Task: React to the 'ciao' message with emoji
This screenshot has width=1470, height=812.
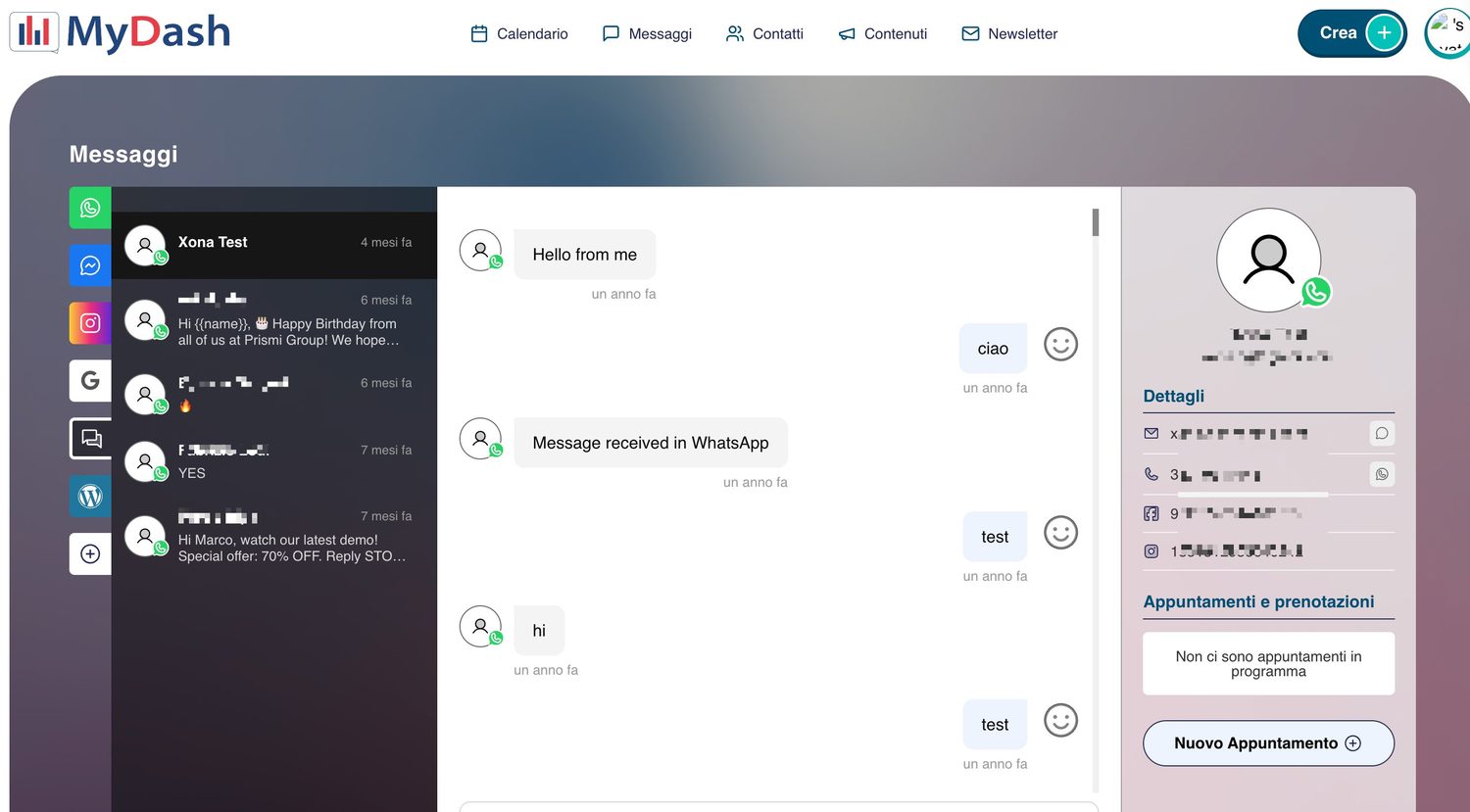Action: coord(1060,344)
